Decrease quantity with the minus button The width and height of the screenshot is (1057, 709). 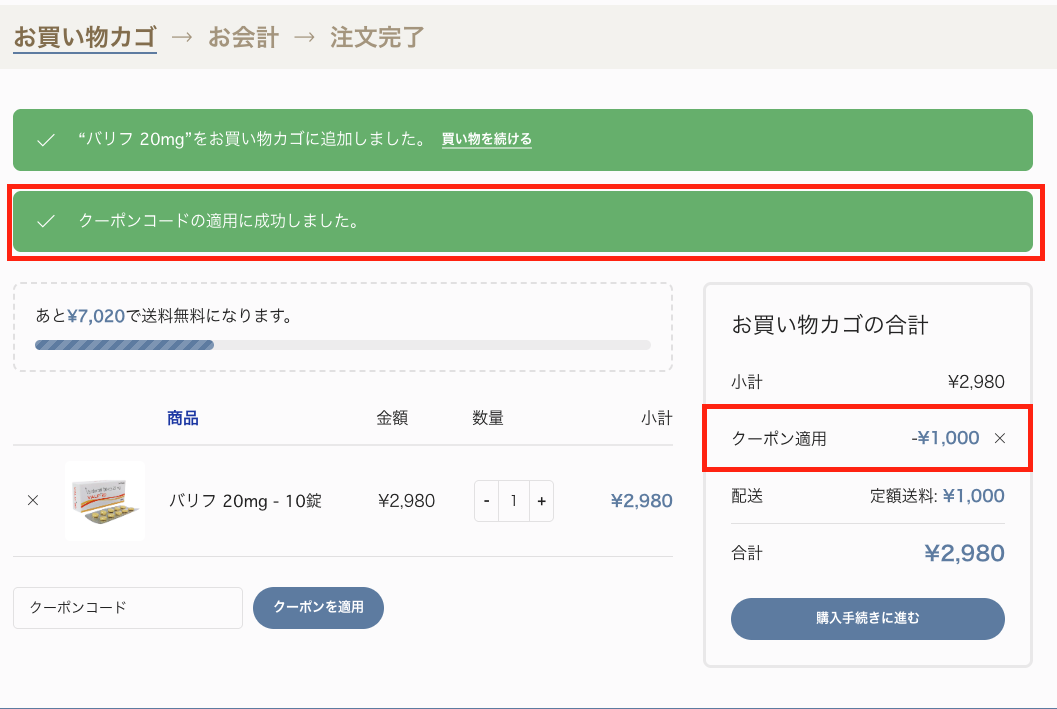(487, 501)
